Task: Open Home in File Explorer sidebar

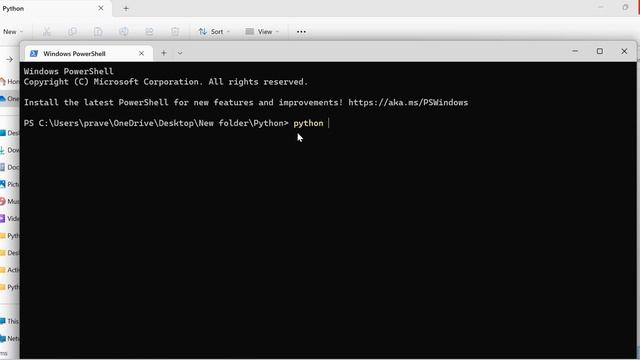Action: coord(9,82)
